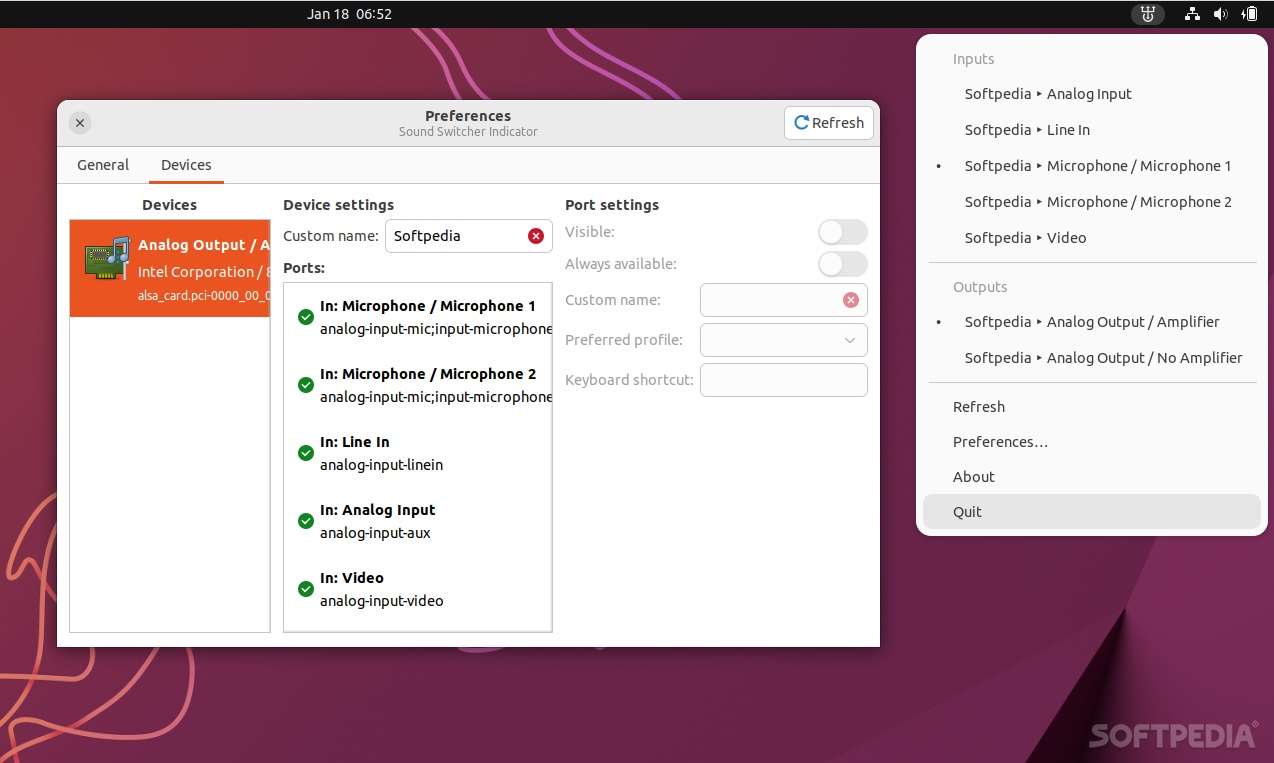This screenshot has height=763, width=1274.
Task: Click the green check beside Microphone 1 port
Action: [x=305, y=316]
